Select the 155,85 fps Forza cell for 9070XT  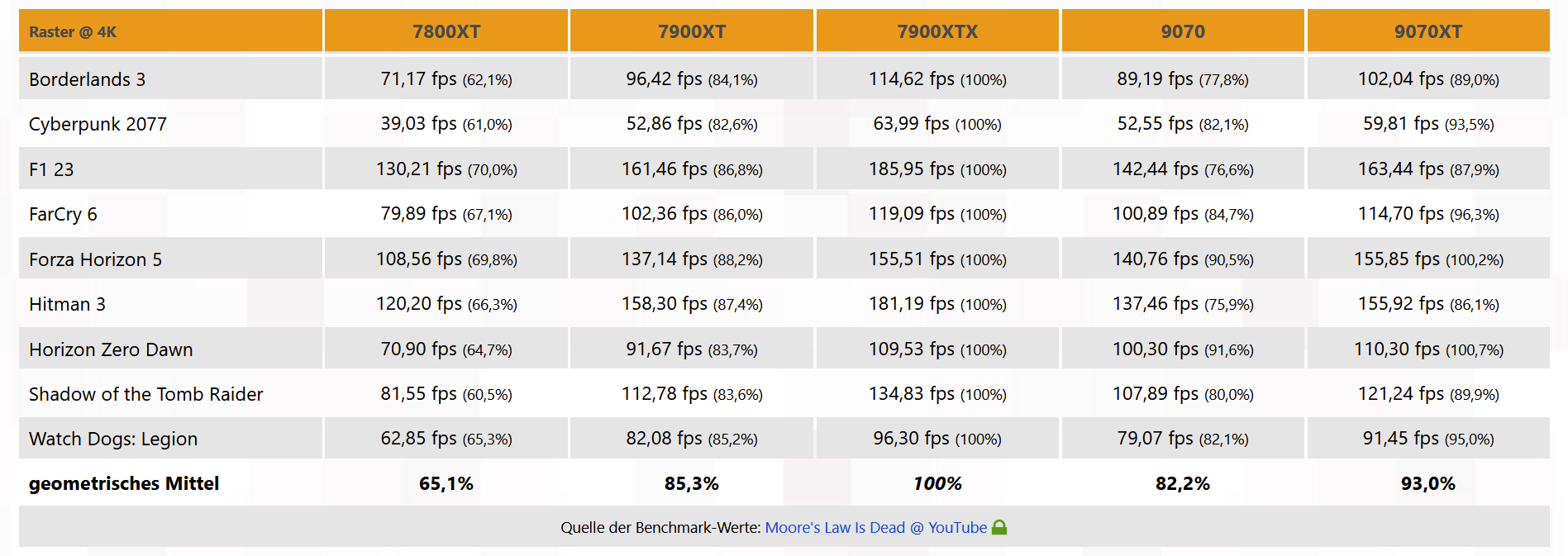pos(1428,259)
